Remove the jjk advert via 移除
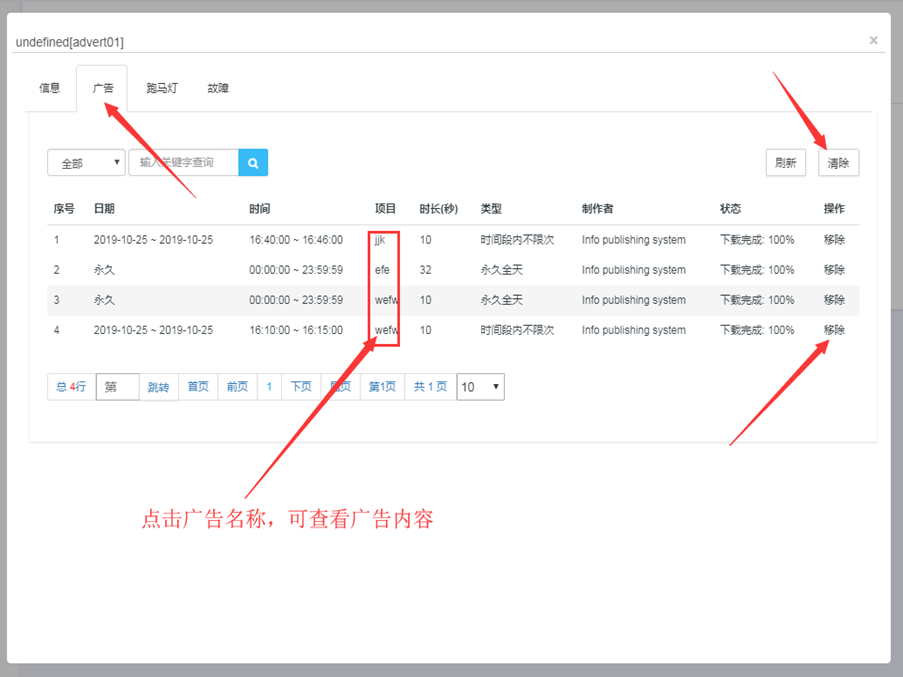Screen dimensions: 903x677 click(x=834, y=240)
